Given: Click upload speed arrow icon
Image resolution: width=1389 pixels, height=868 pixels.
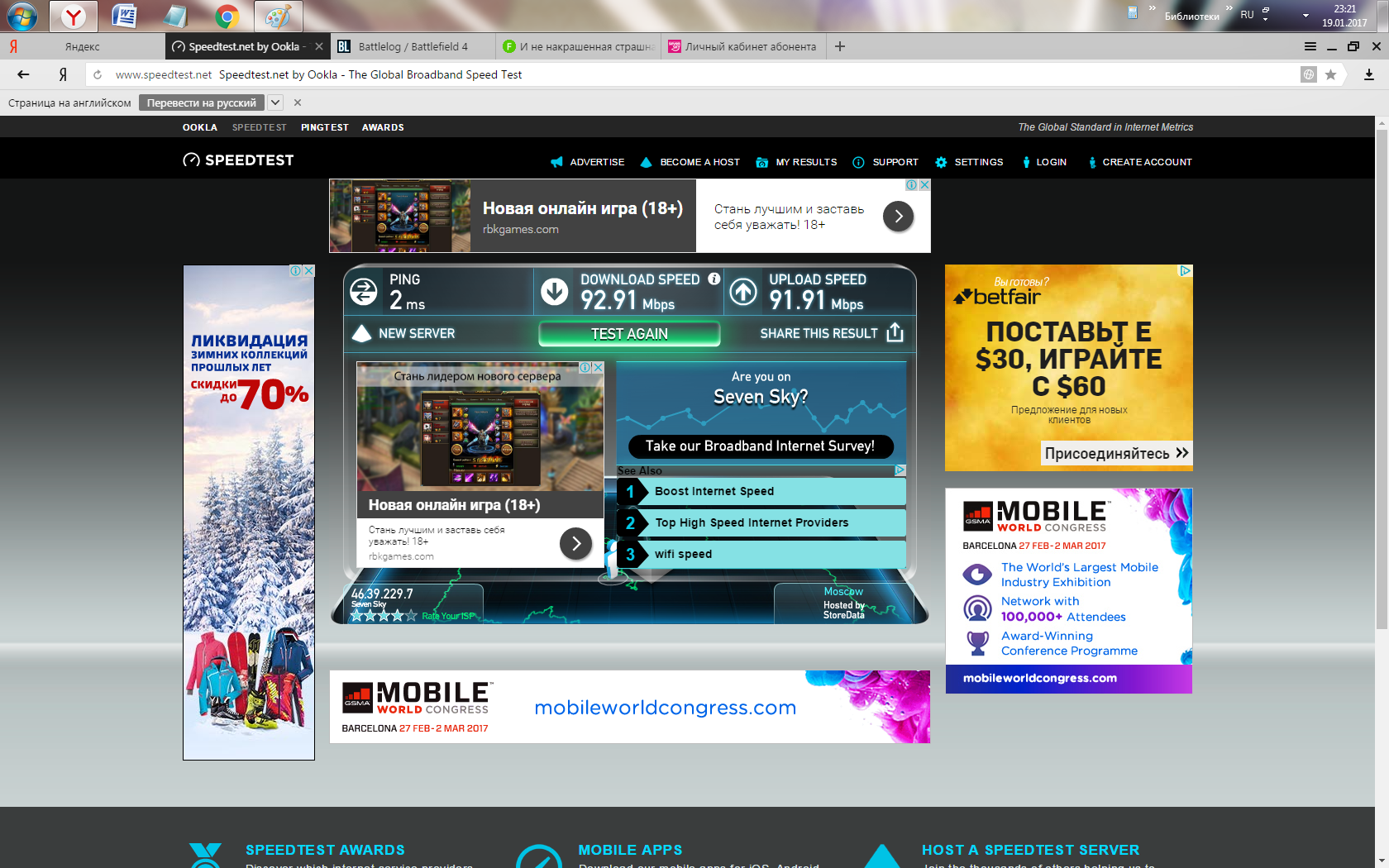Looking at the screenshot, I should [x=743, y=291].
